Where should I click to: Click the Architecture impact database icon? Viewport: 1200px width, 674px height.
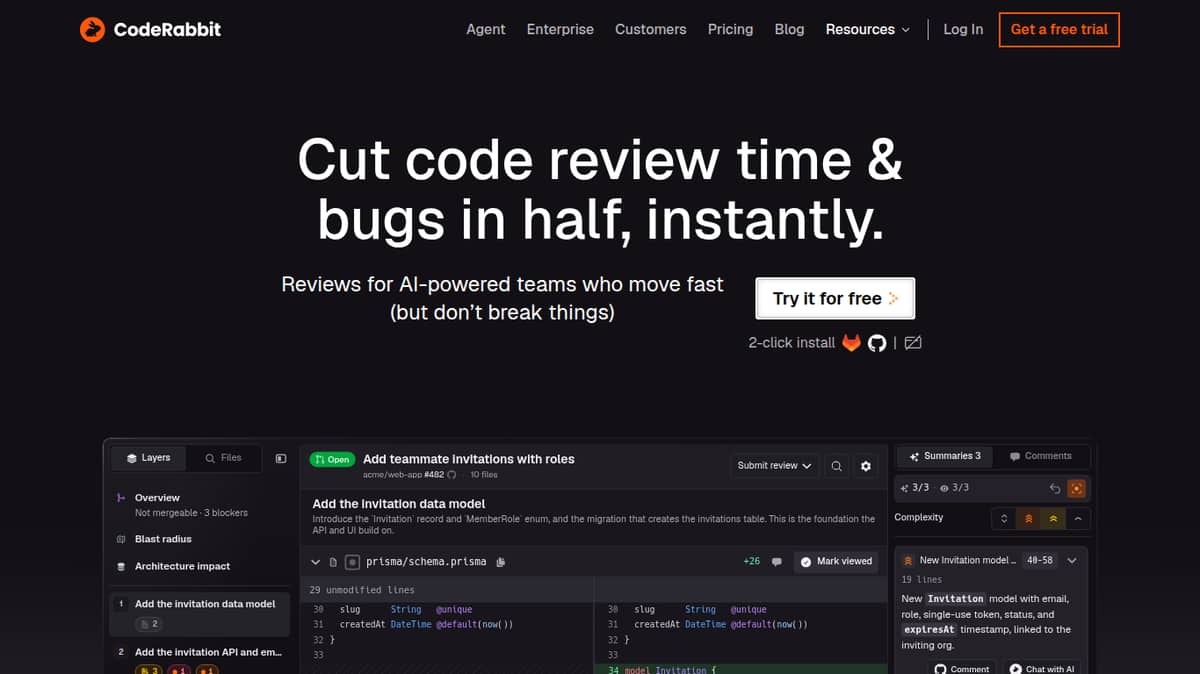coord(121,566)
